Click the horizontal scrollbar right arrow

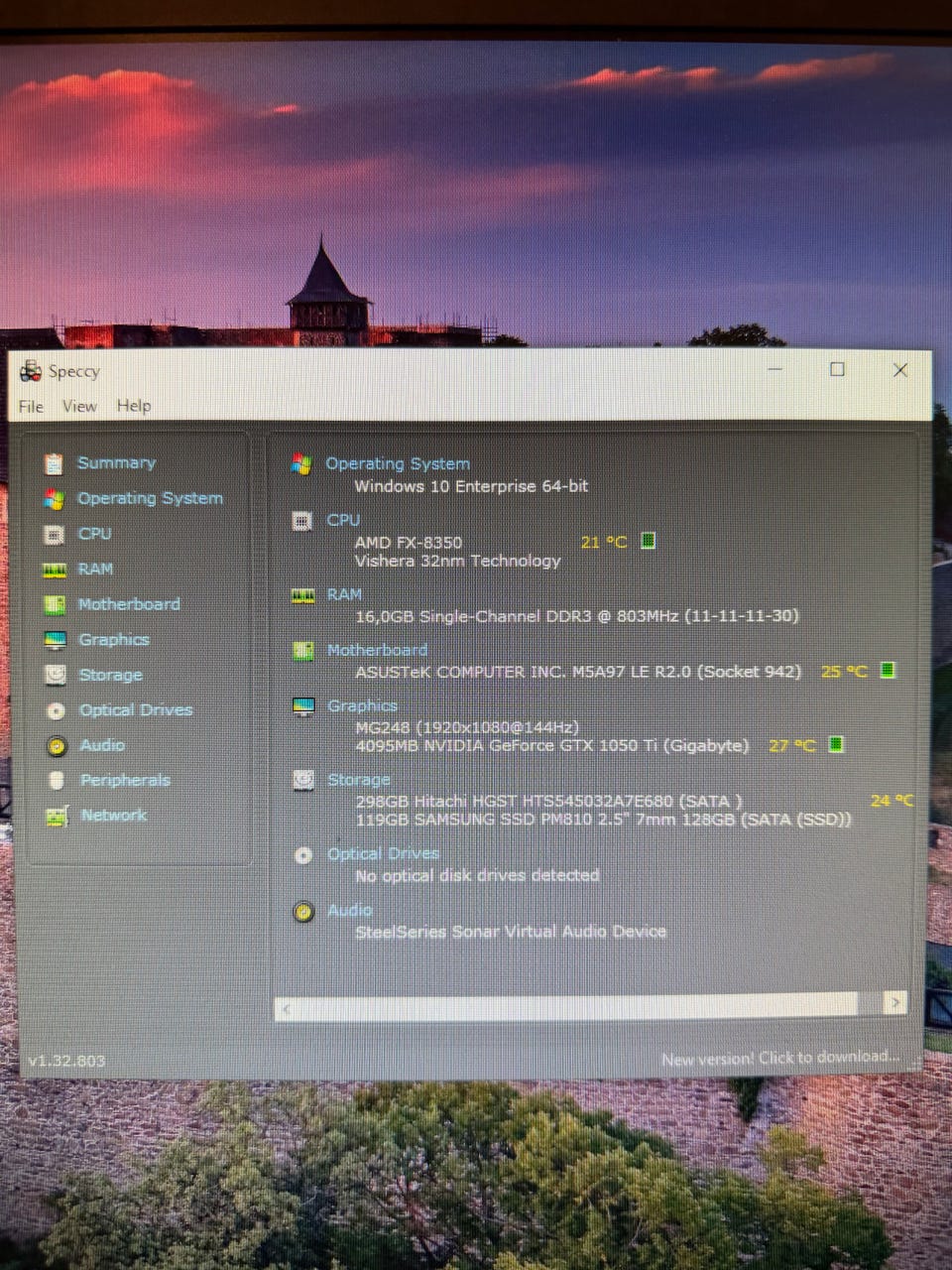point(894,1003)
